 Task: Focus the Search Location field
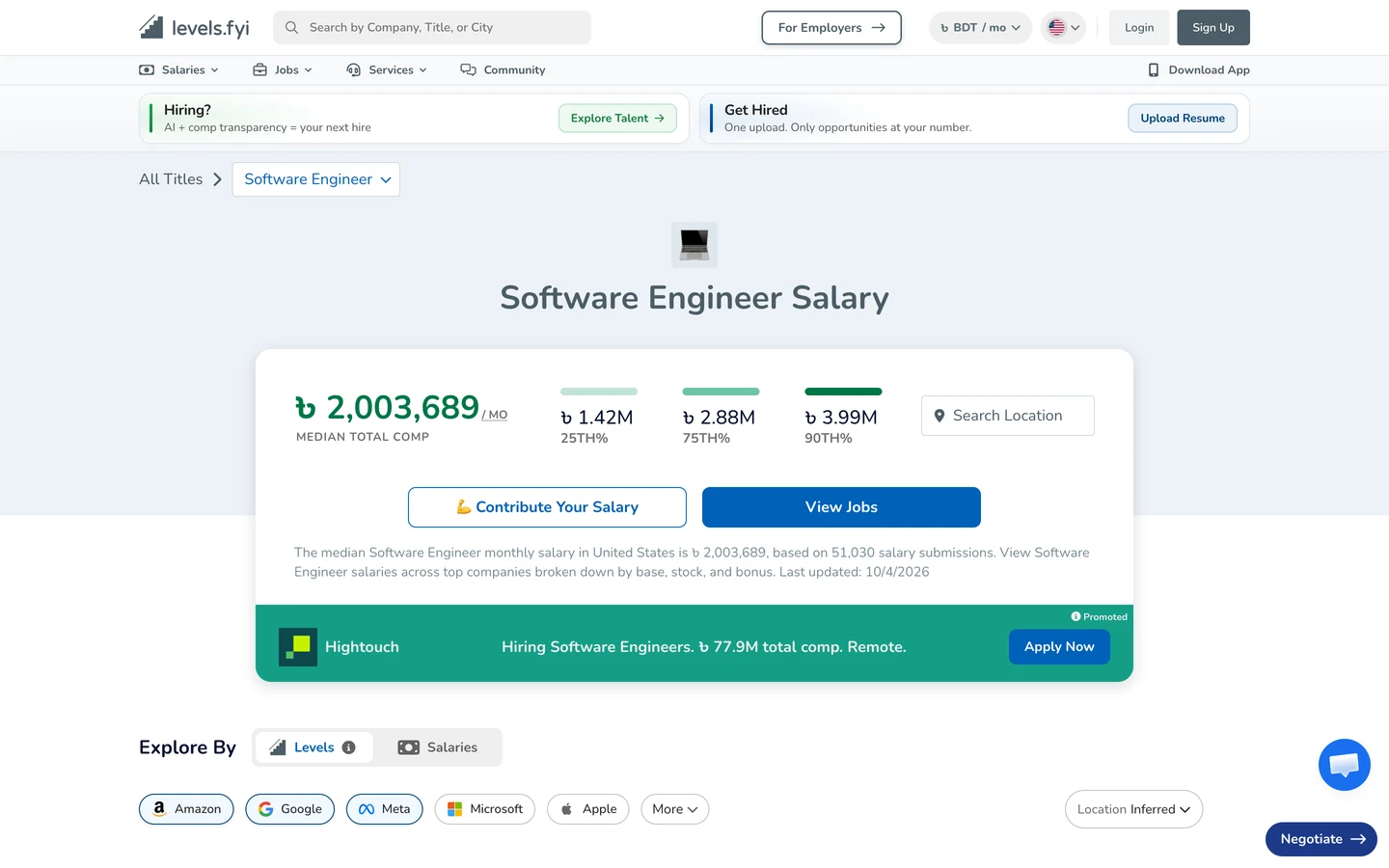coord(1008,416)
